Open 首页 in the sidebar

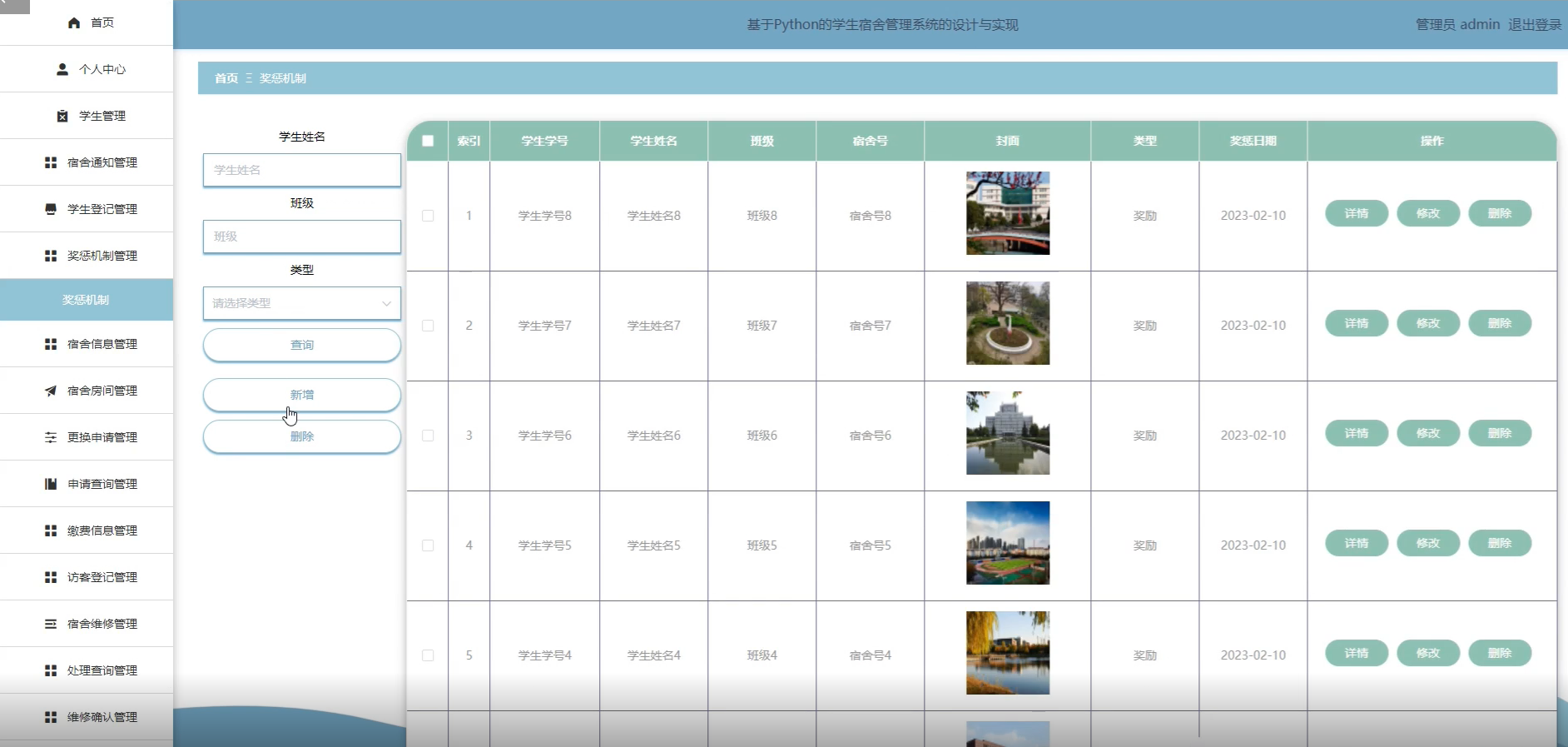pyautogui.click(x=87, y=22)
